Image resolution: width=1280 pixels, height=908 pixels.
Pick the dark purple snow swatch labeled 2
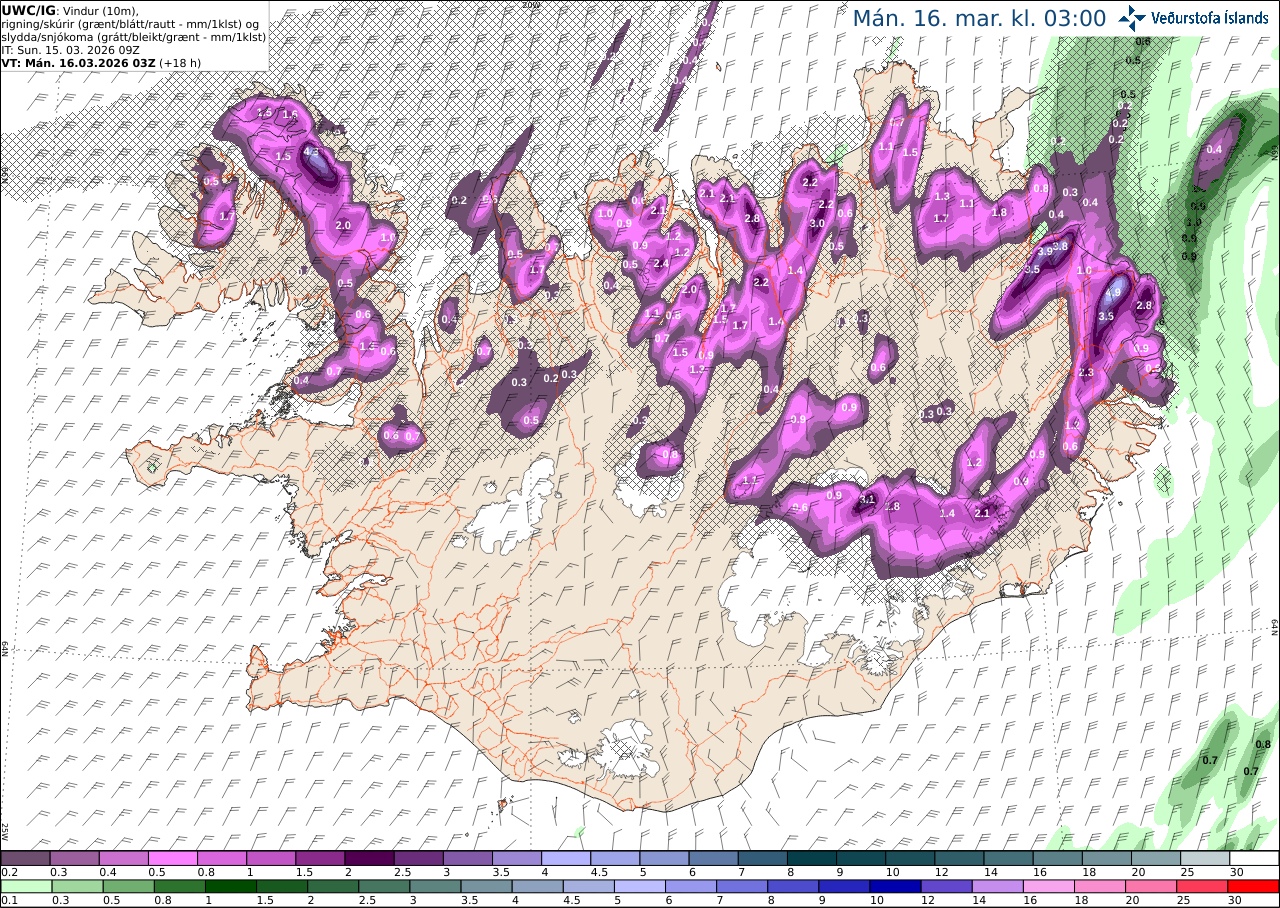tap(369, 858)
